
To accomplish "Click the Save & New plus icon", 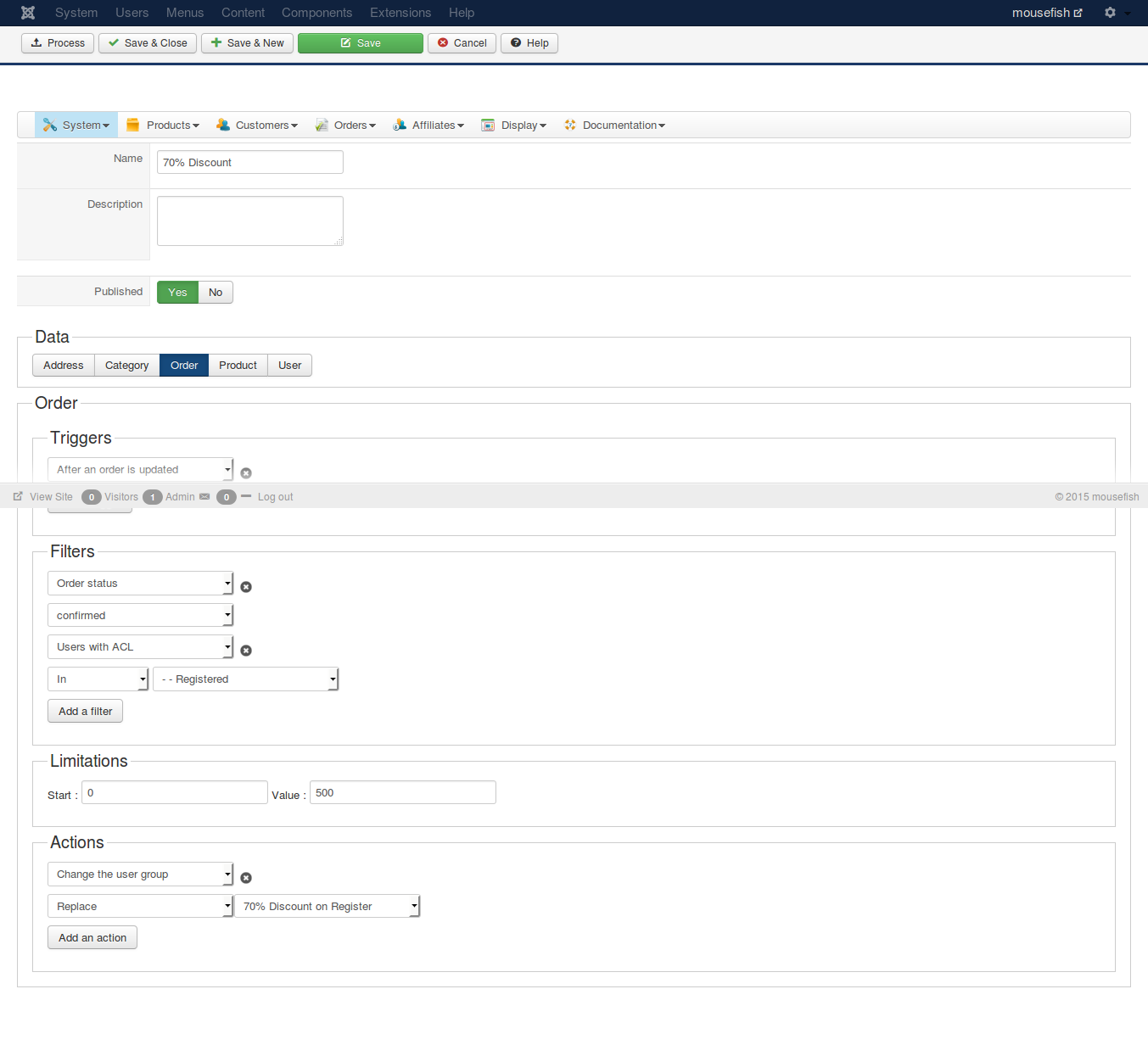I will (216, 42).
